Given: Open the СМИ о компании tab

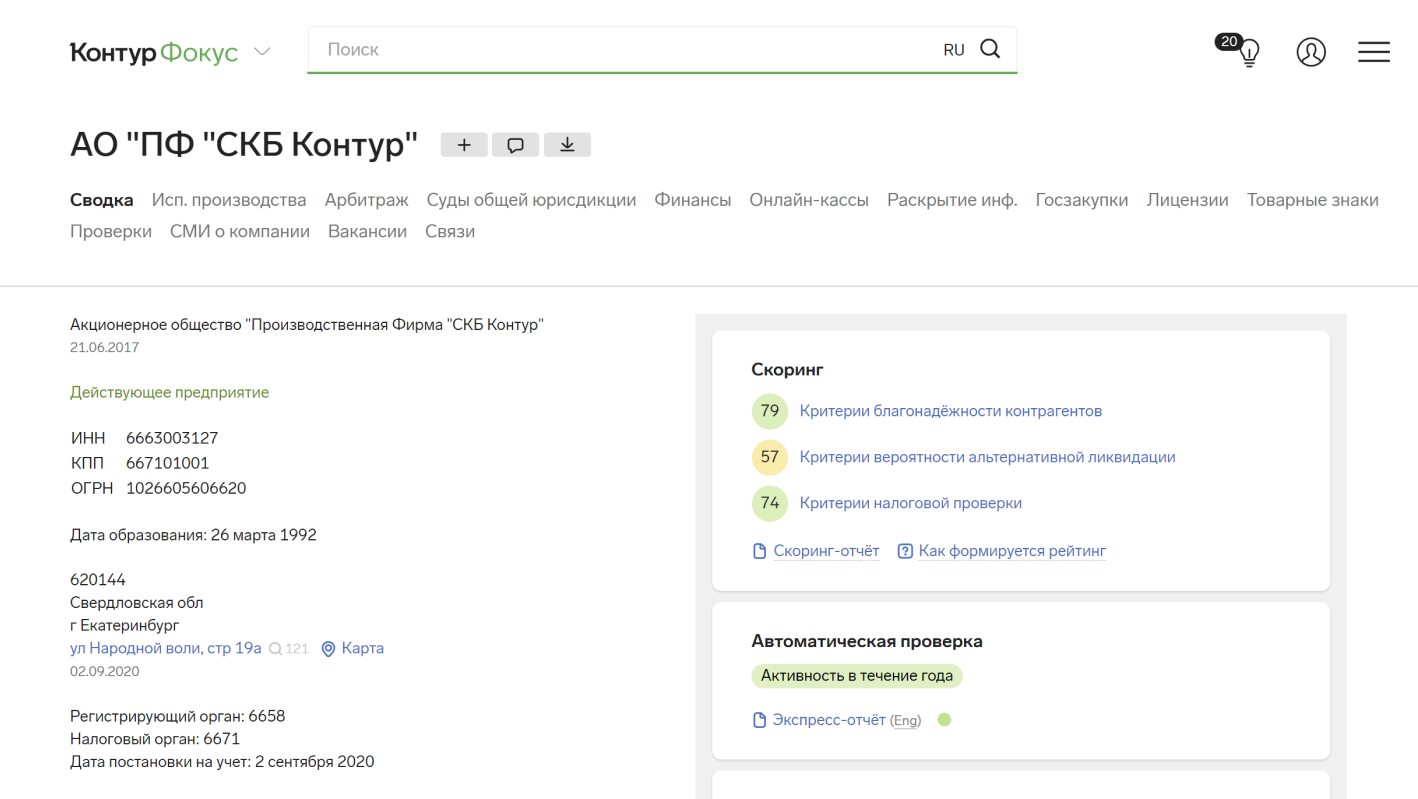Looking at the screenshot, I should click(x=240, y=231).
